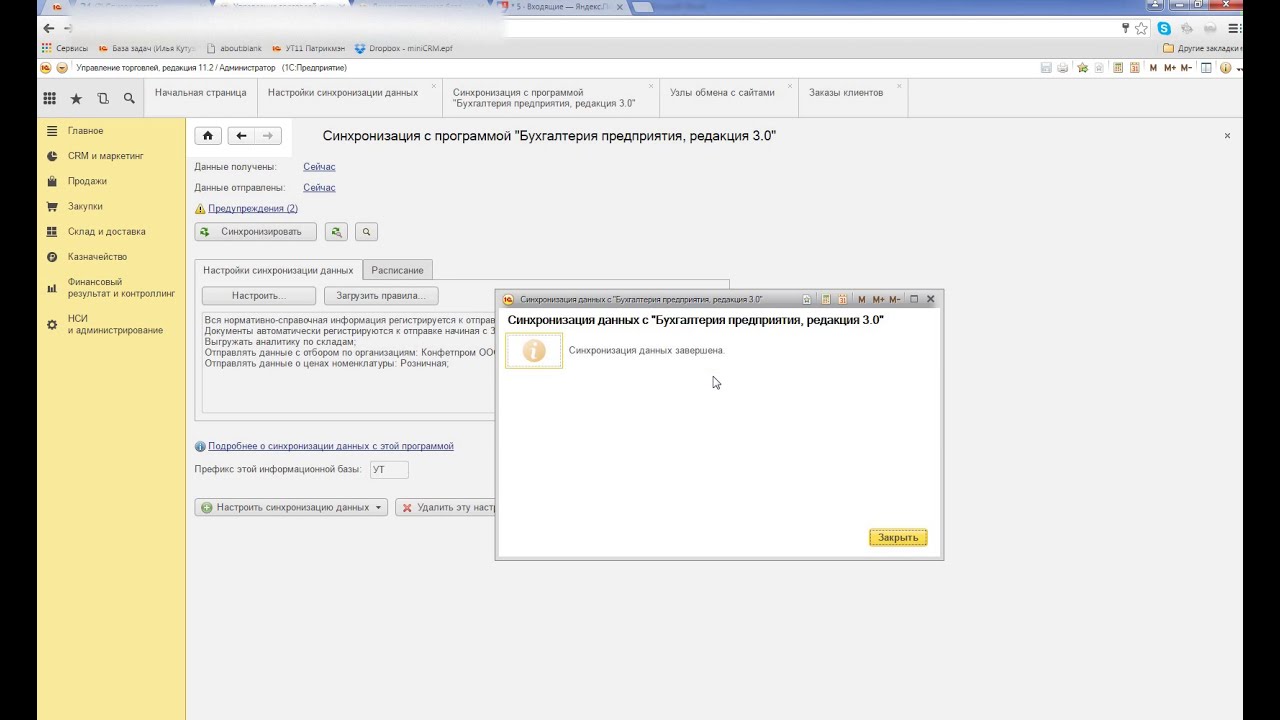The image size is (1280, 720).
Task: Open the sections menu grid icon
Action: [49, 99]
